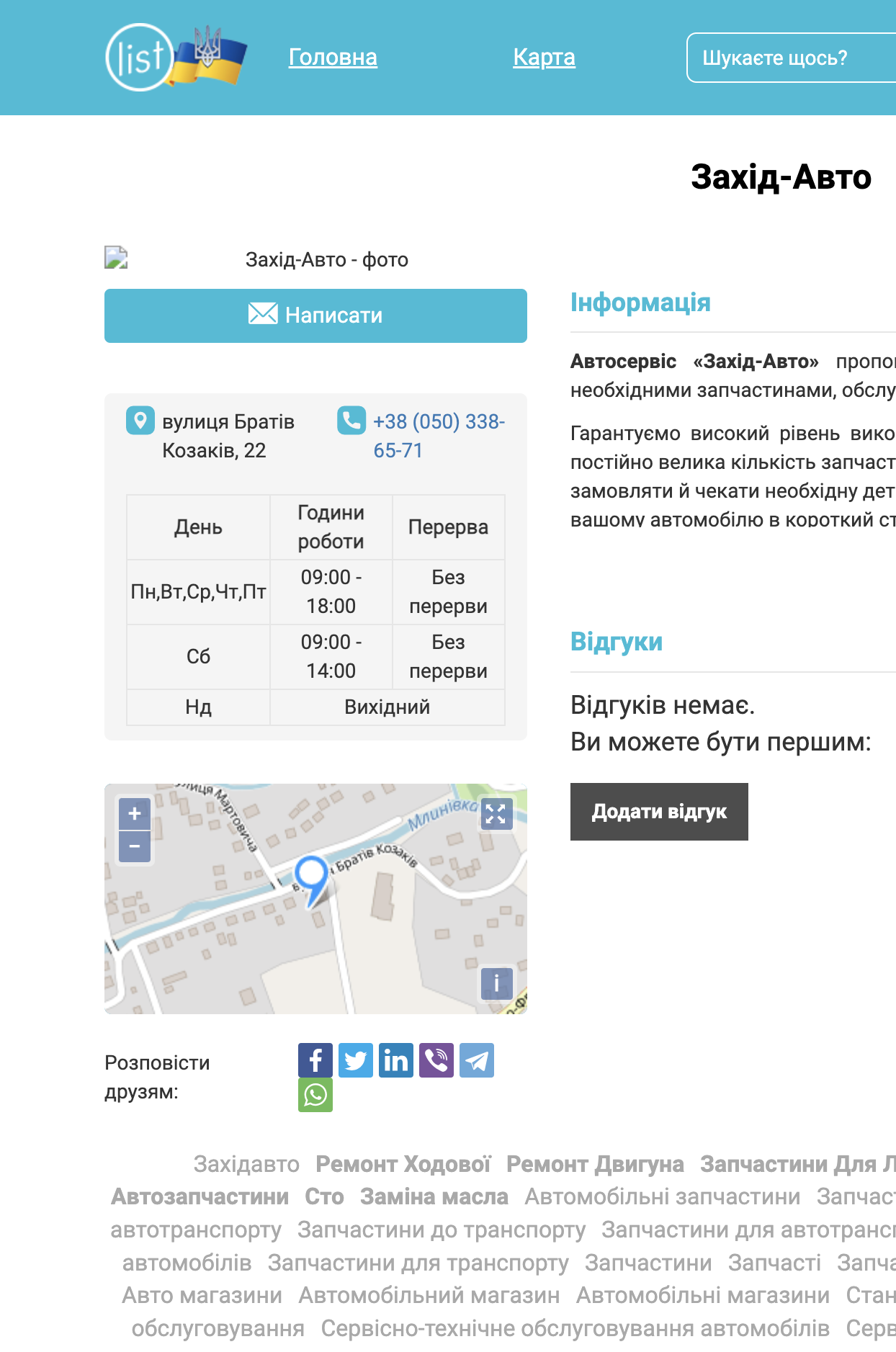Screen dimensions: 896x1352
Task: Open the Ремонт Ходової tag
Action: pos(403,1164)
